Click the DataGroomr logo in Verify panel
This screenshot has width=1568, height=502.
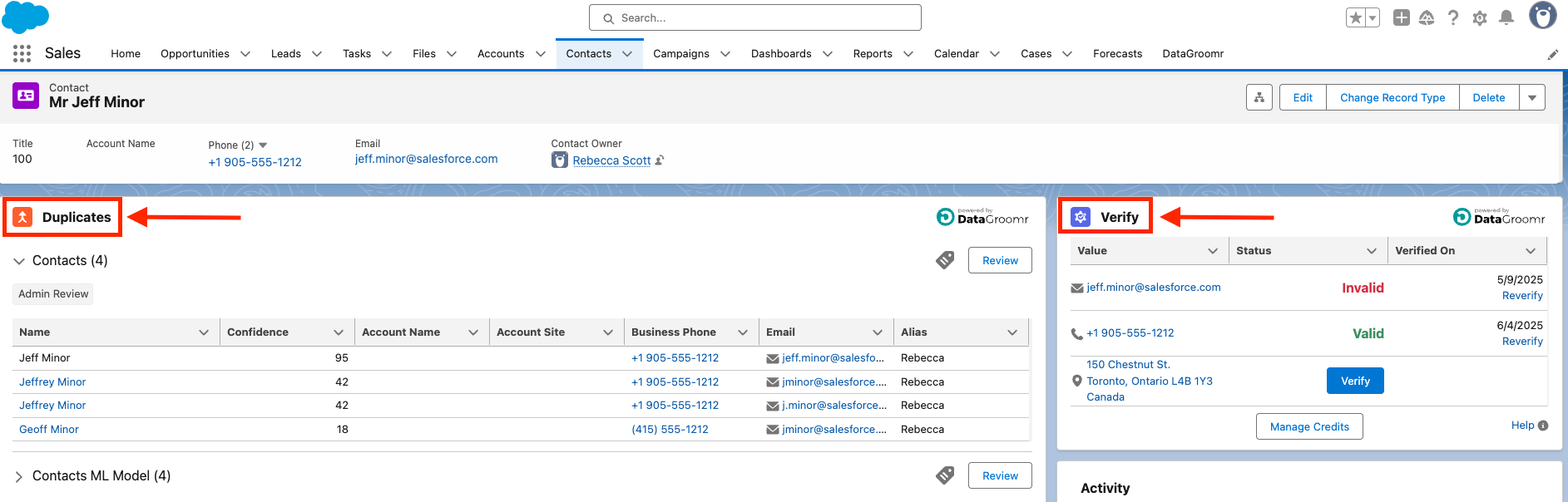tap(1499, 217)
